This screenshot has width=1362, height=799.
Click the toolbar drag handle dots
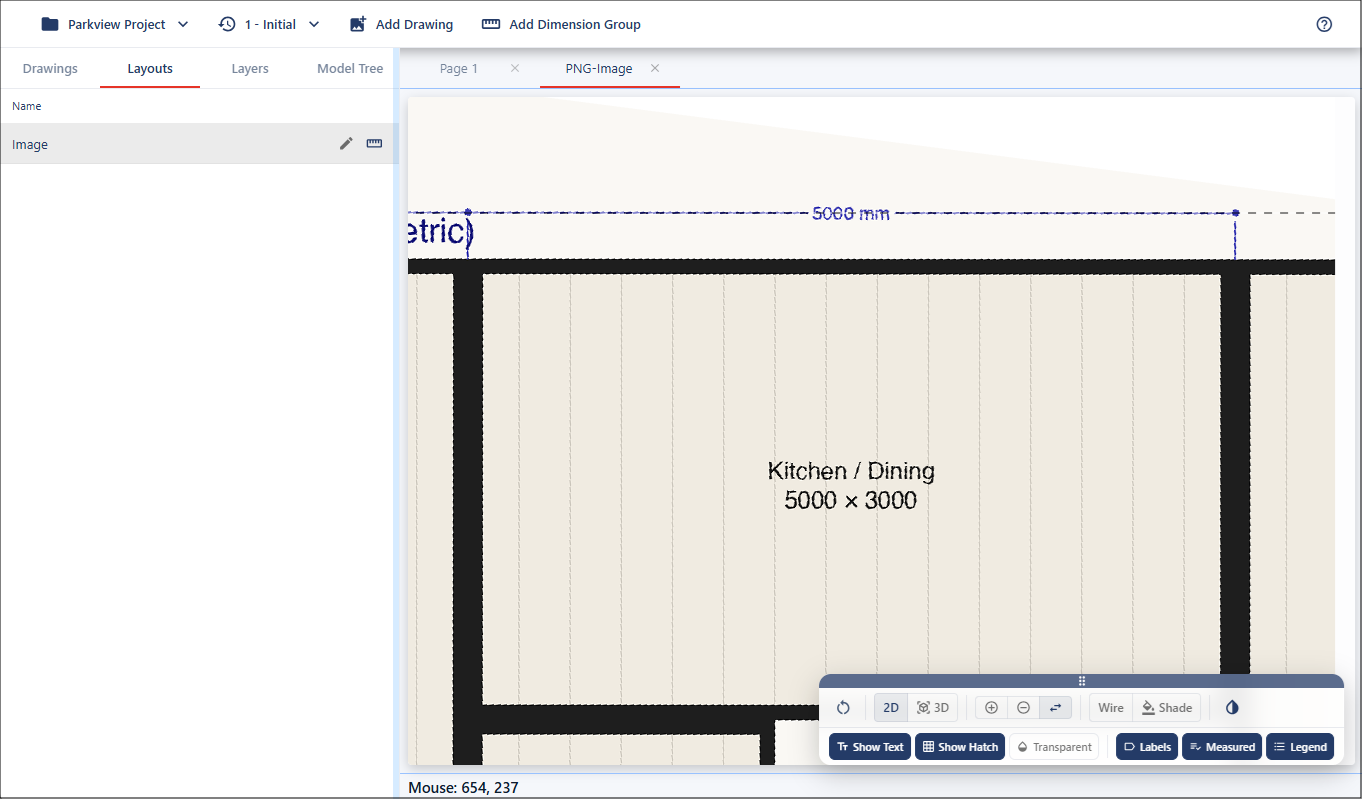pos(1081,681)
